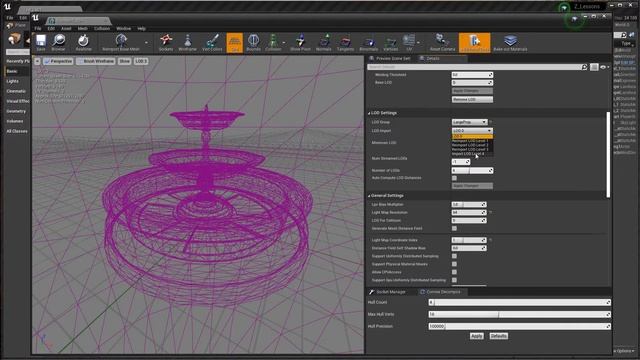The width and height of the screenshot is (640, 360).
Task: Reset the viewport camera
Action: click(442, 42)
